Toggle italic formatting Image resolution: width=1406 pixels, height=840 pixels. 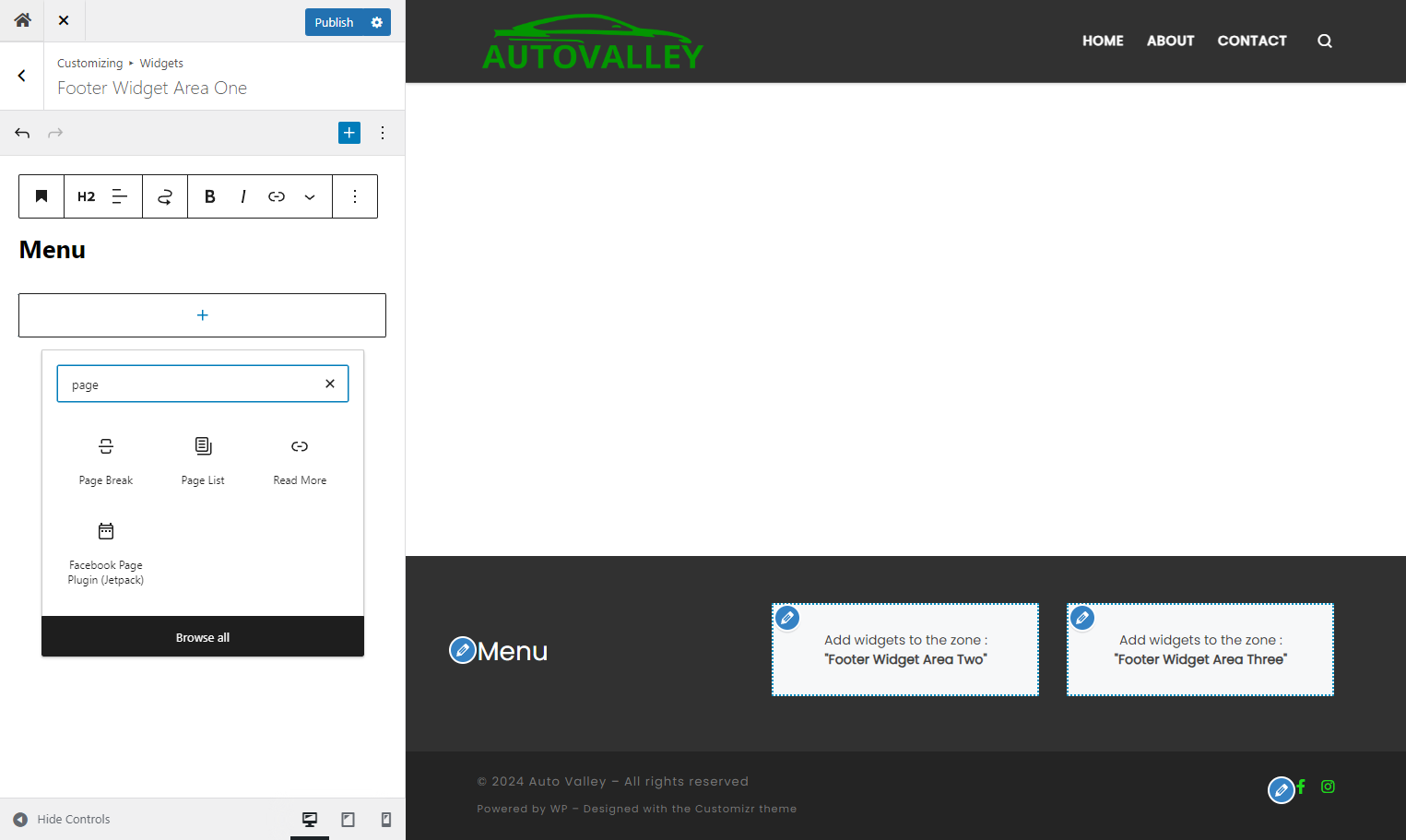click(243, 196)
